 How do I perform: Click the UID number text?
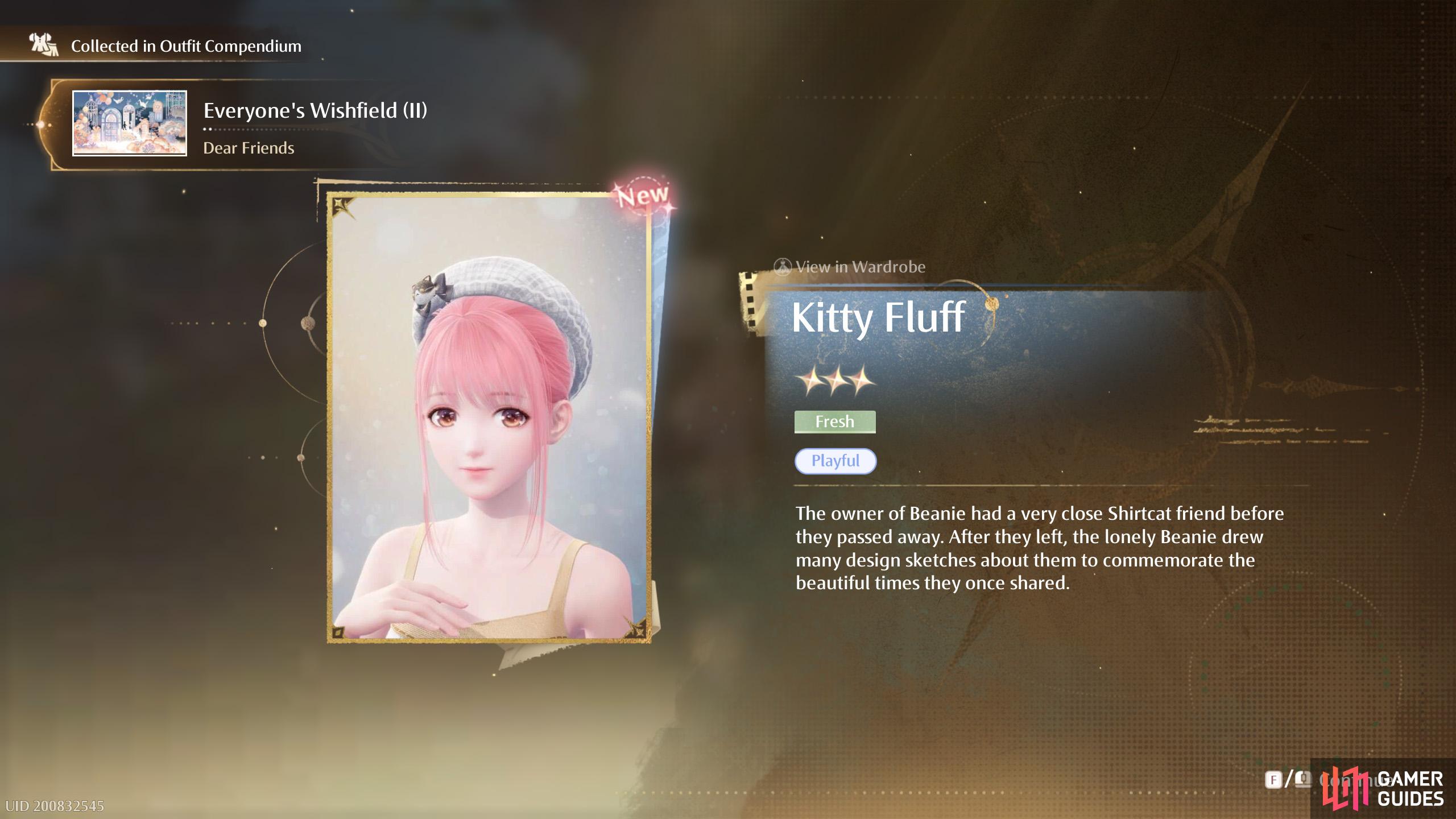[x=55, y=806]
